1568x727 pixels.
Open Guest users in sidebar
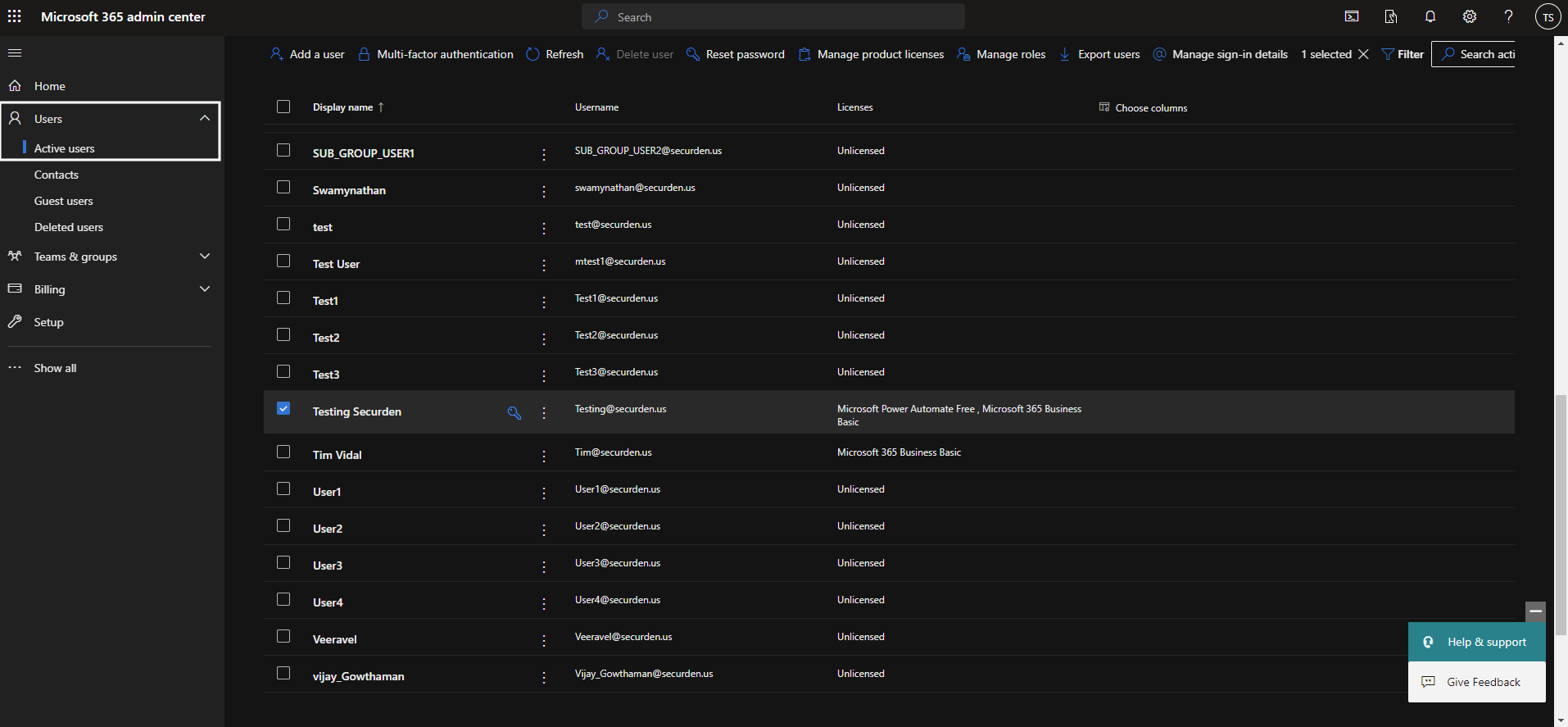(x=64, y=201)
